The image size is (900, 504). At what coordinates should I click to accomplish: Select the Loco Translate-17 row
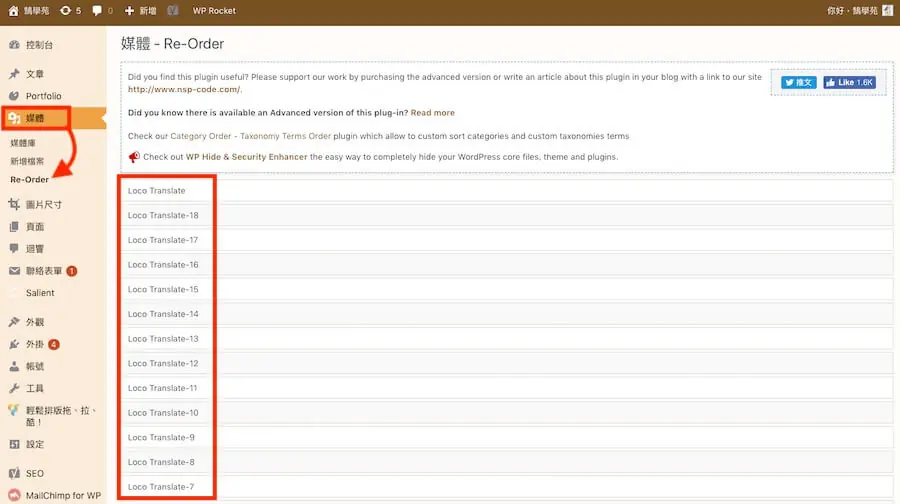coord(506,240)
